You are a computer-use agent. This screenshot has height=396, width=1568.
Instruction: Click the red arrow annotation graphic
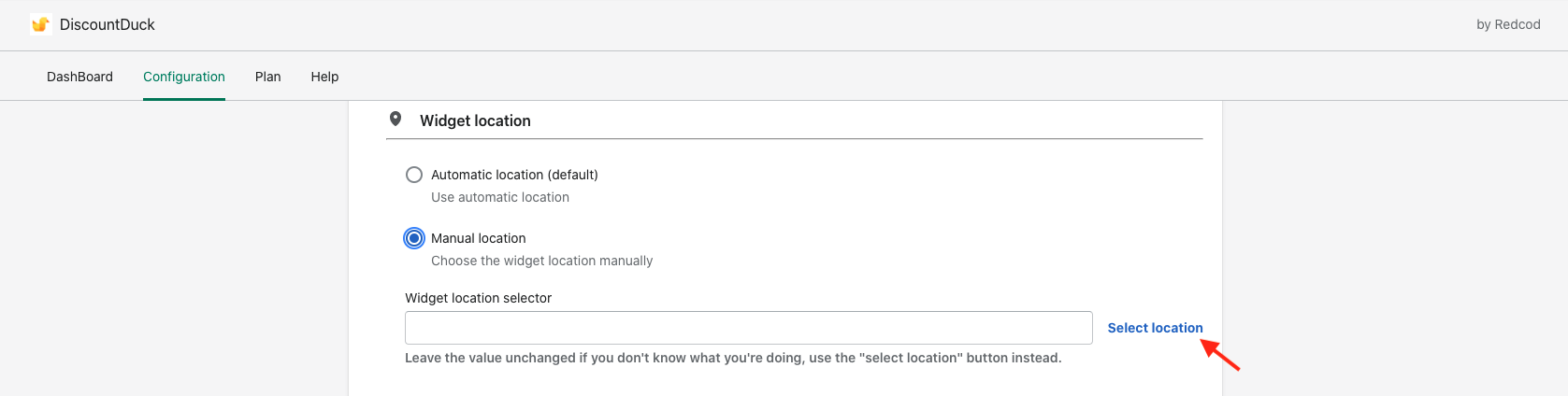(1221, 356)
